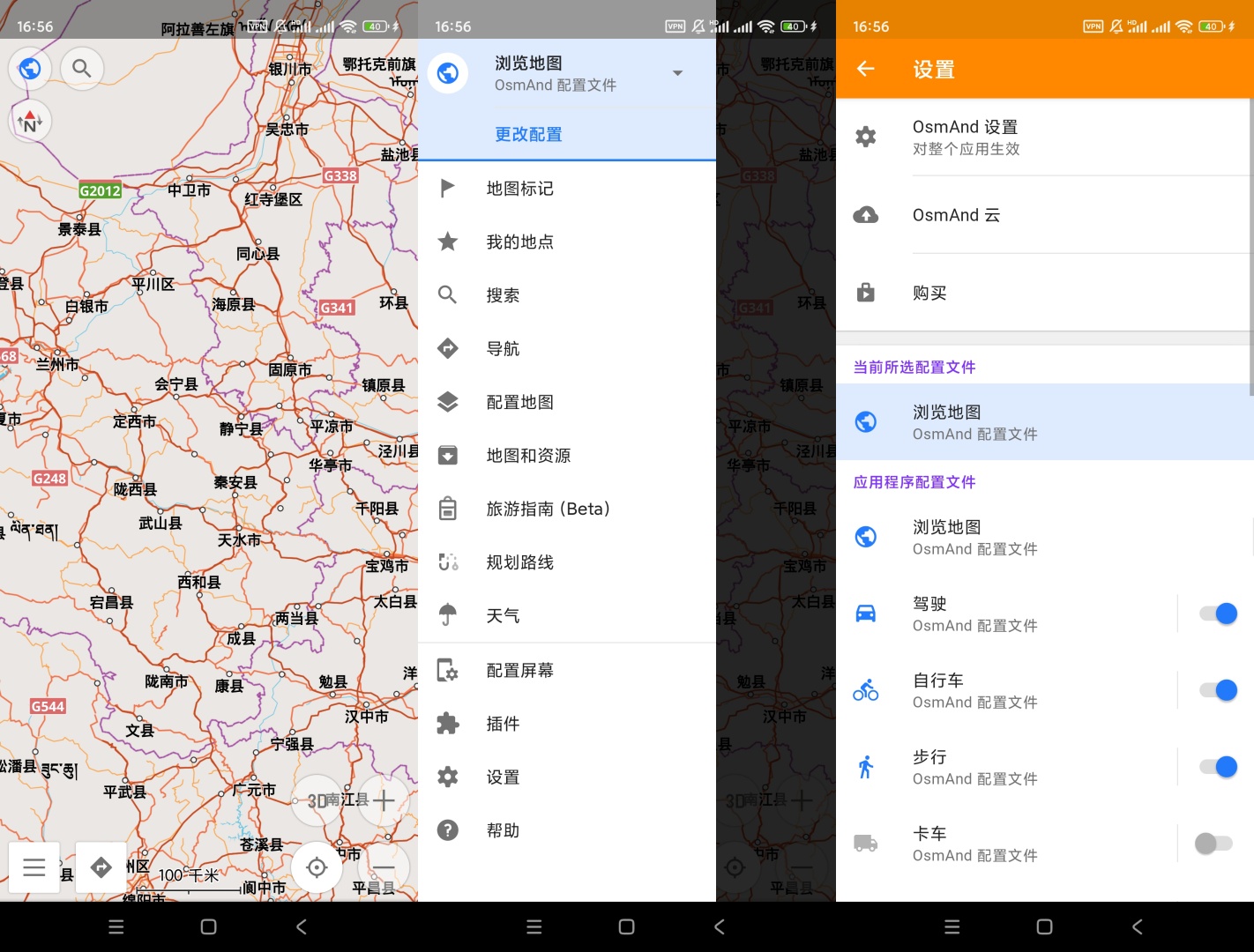Viewport: 1254px width, 952px height.
Task: Select 地图和资源 menu entry
Action: click(528, 456)
